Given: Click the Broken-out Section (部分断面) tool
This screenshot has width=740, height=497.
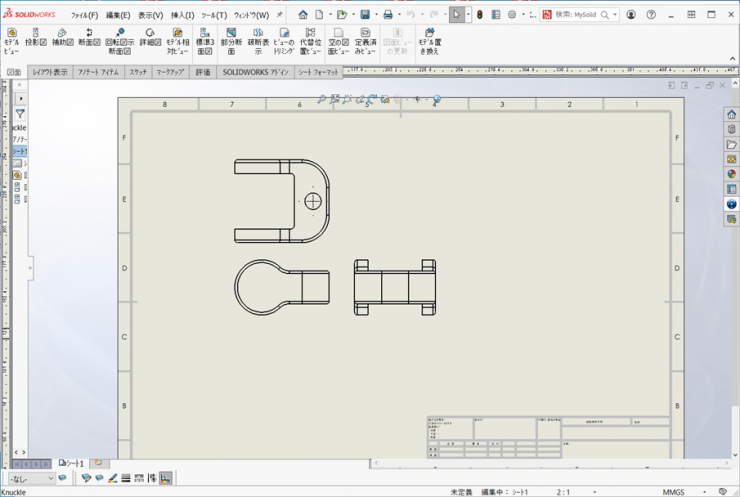Looking at the screenshot, I should (x=231, y=42).
